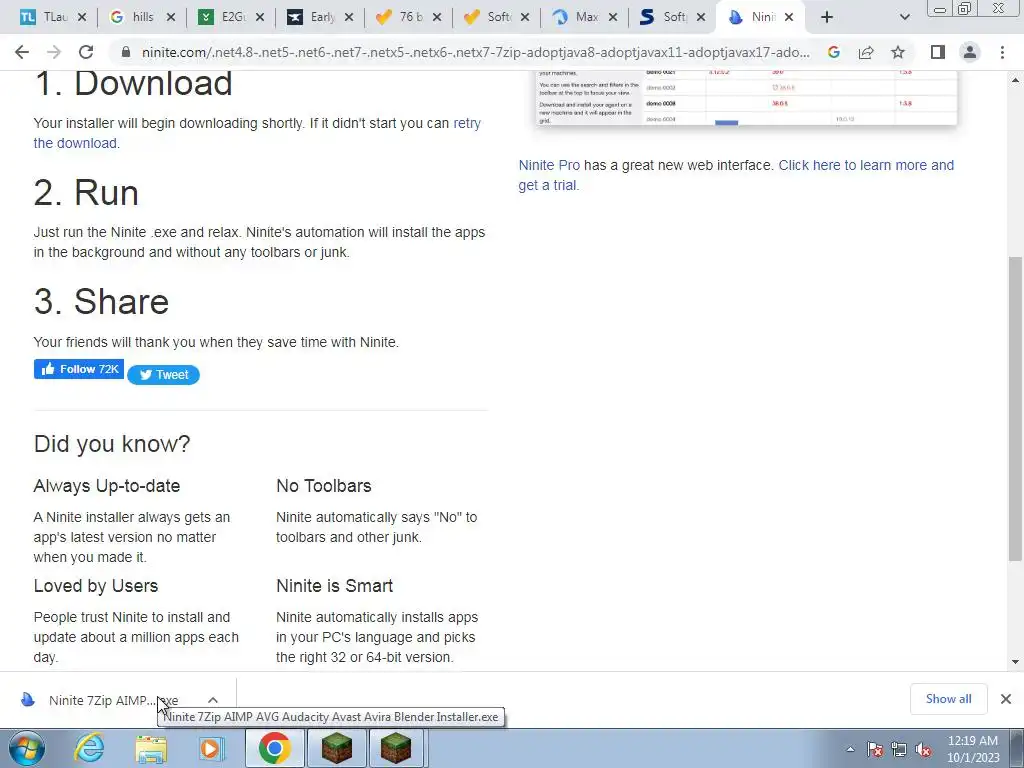
Task: Go back to the previous page
Action: [x=22, y=52]
